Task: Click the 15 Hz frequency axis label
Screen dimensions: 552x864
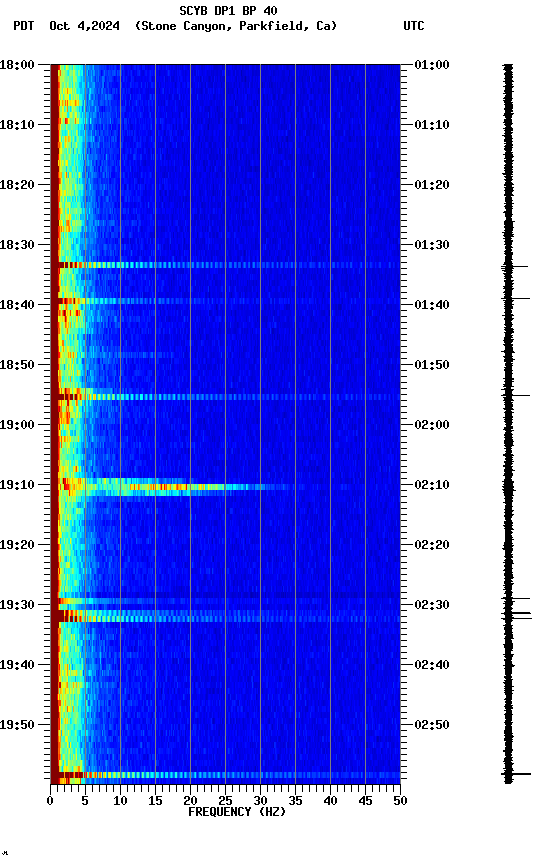Action: coord(155,801)
